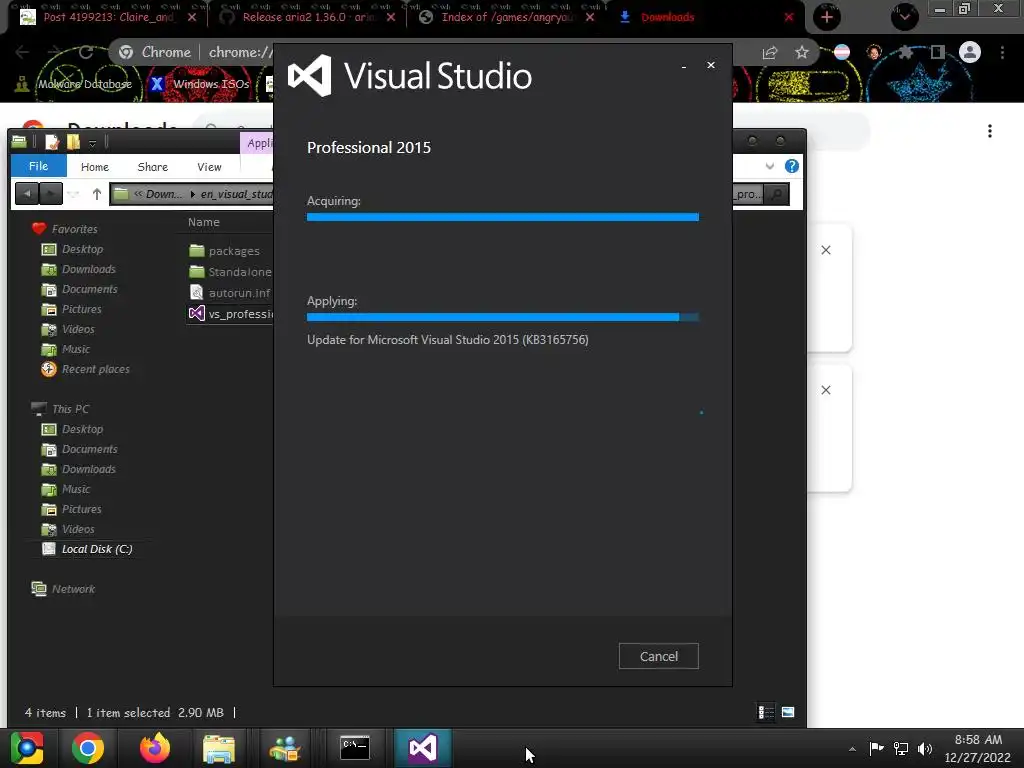Open Downloads under This PC

coord(78,469)
